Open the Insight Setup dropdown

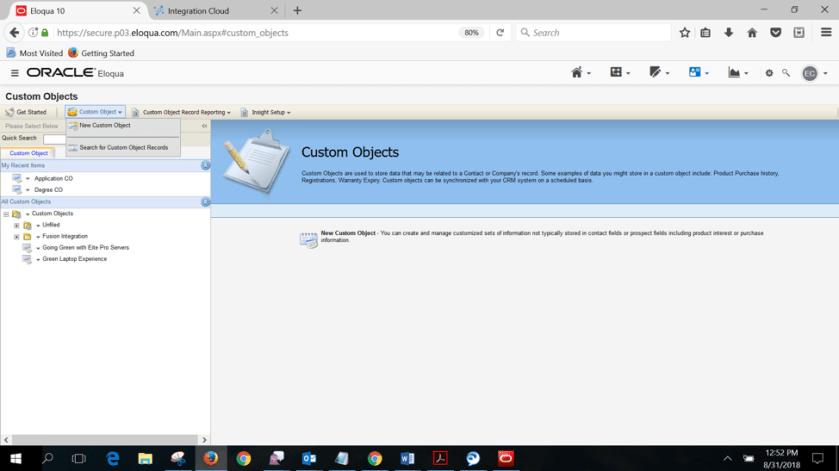click(270, 112)
